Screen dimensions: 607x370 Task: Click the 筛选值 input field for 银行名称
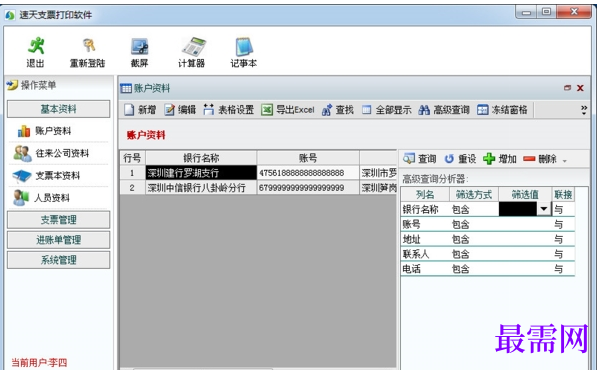tap(518, 209)
